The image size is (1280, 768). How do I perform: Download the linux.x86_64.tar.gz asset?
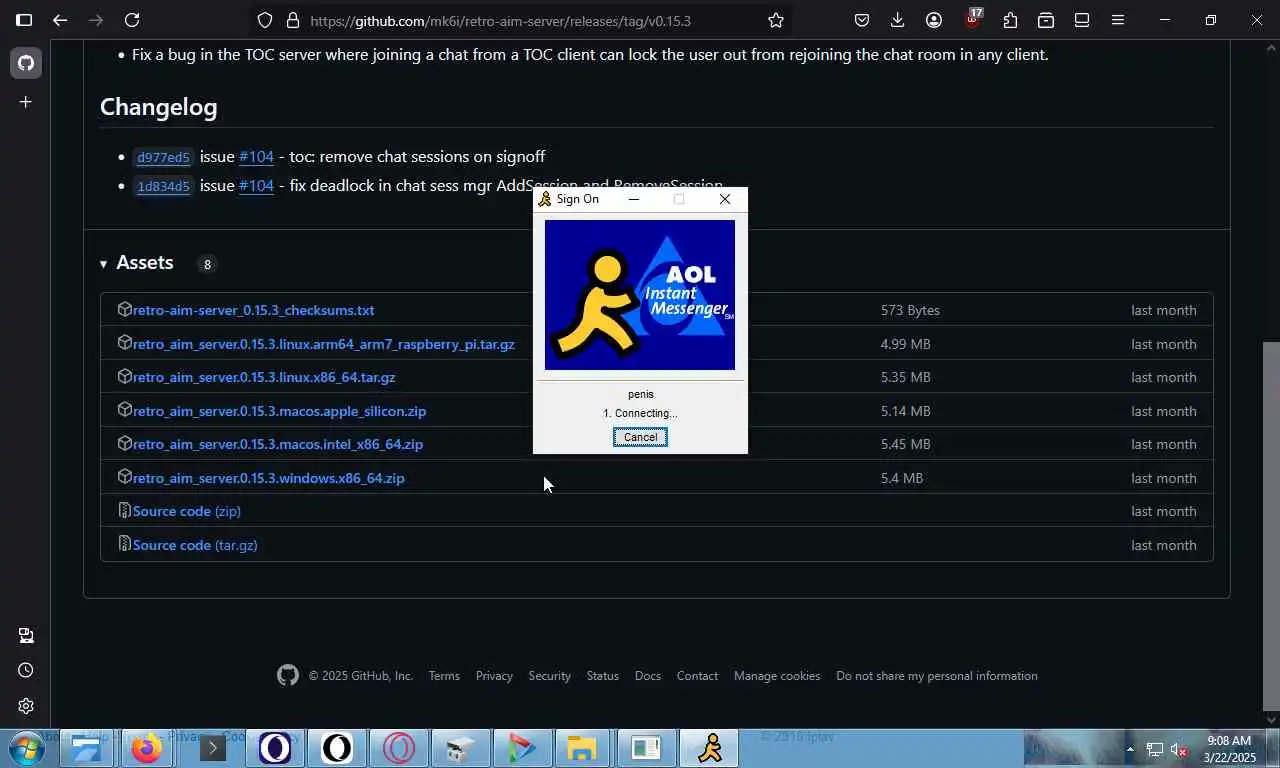click(x=264, y=377)
